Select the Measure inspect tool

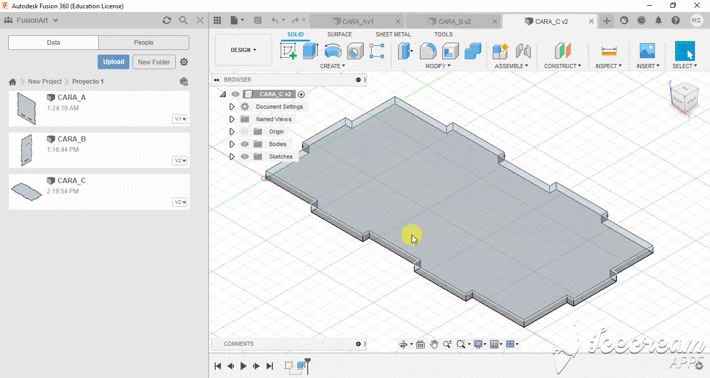point(609,51)
